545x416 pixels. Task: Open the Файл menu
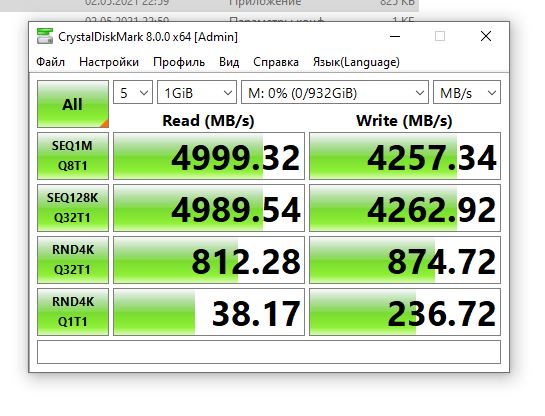pyautogui.click(x=50, y=62)
